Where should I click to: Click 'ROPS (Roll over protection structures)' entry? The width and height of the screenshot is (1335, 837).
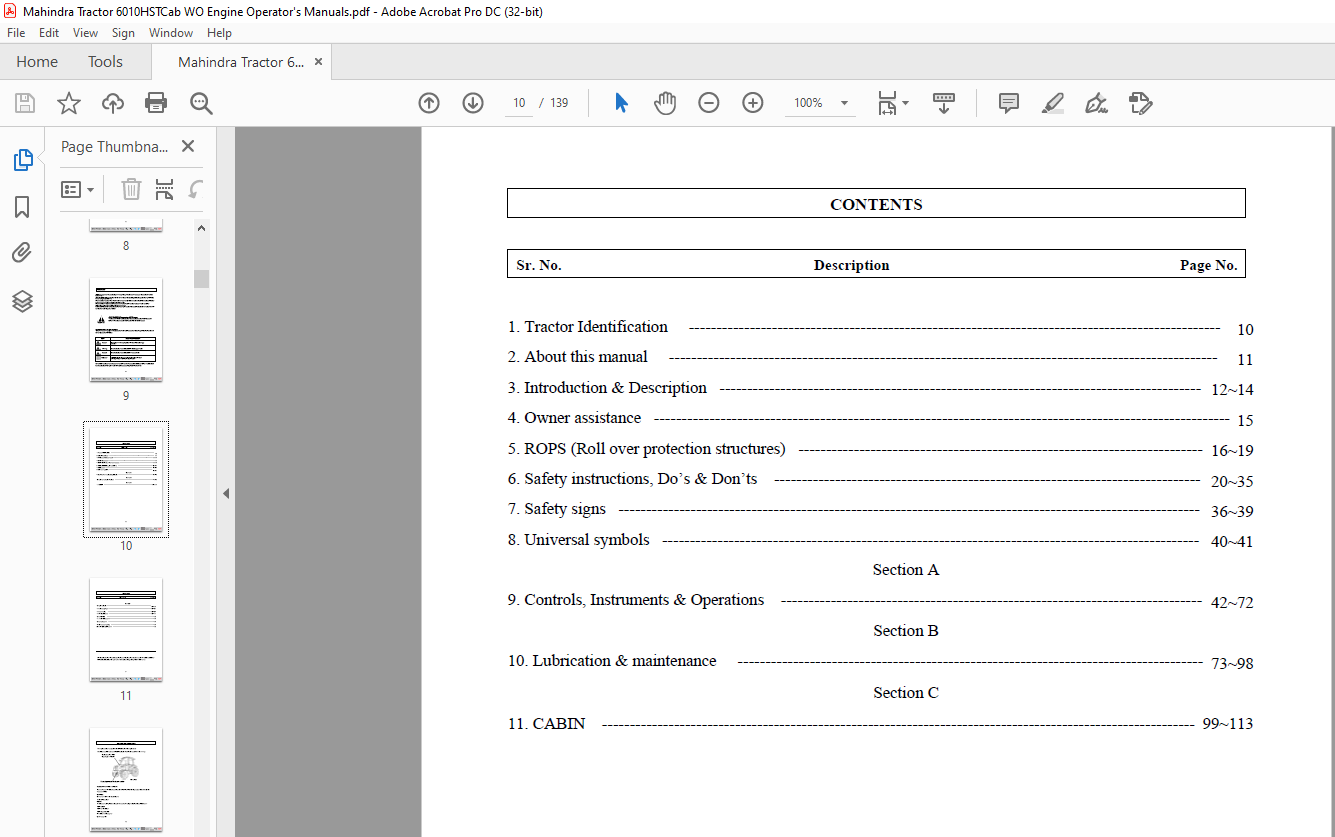[647, 449]
